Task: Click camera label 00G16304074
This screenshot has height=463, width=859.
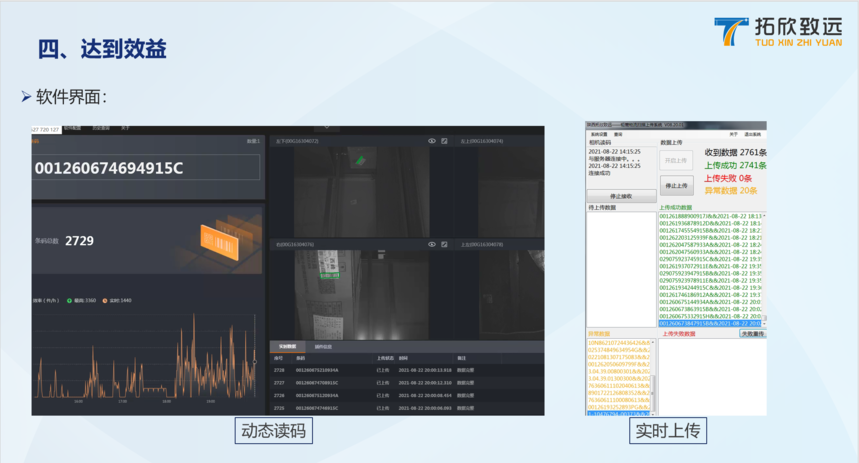Action: coord(482,141)
